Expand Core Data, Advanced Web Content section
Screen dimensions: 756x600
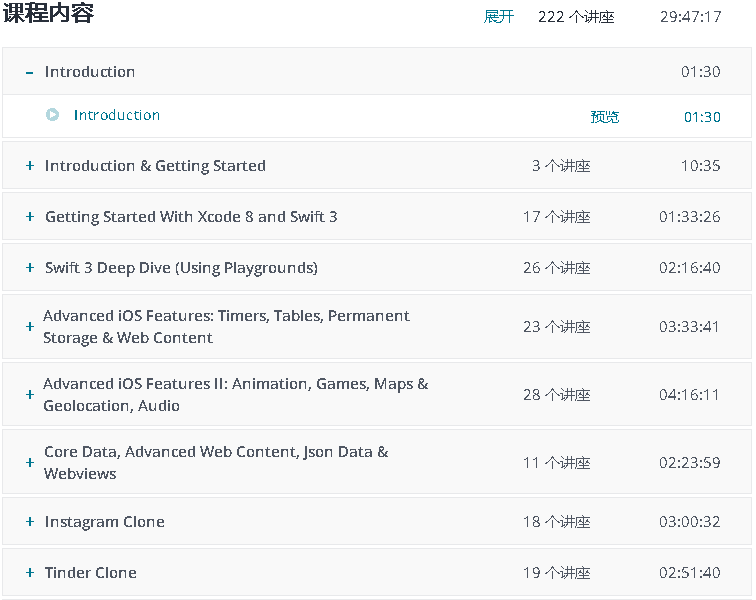30,463
